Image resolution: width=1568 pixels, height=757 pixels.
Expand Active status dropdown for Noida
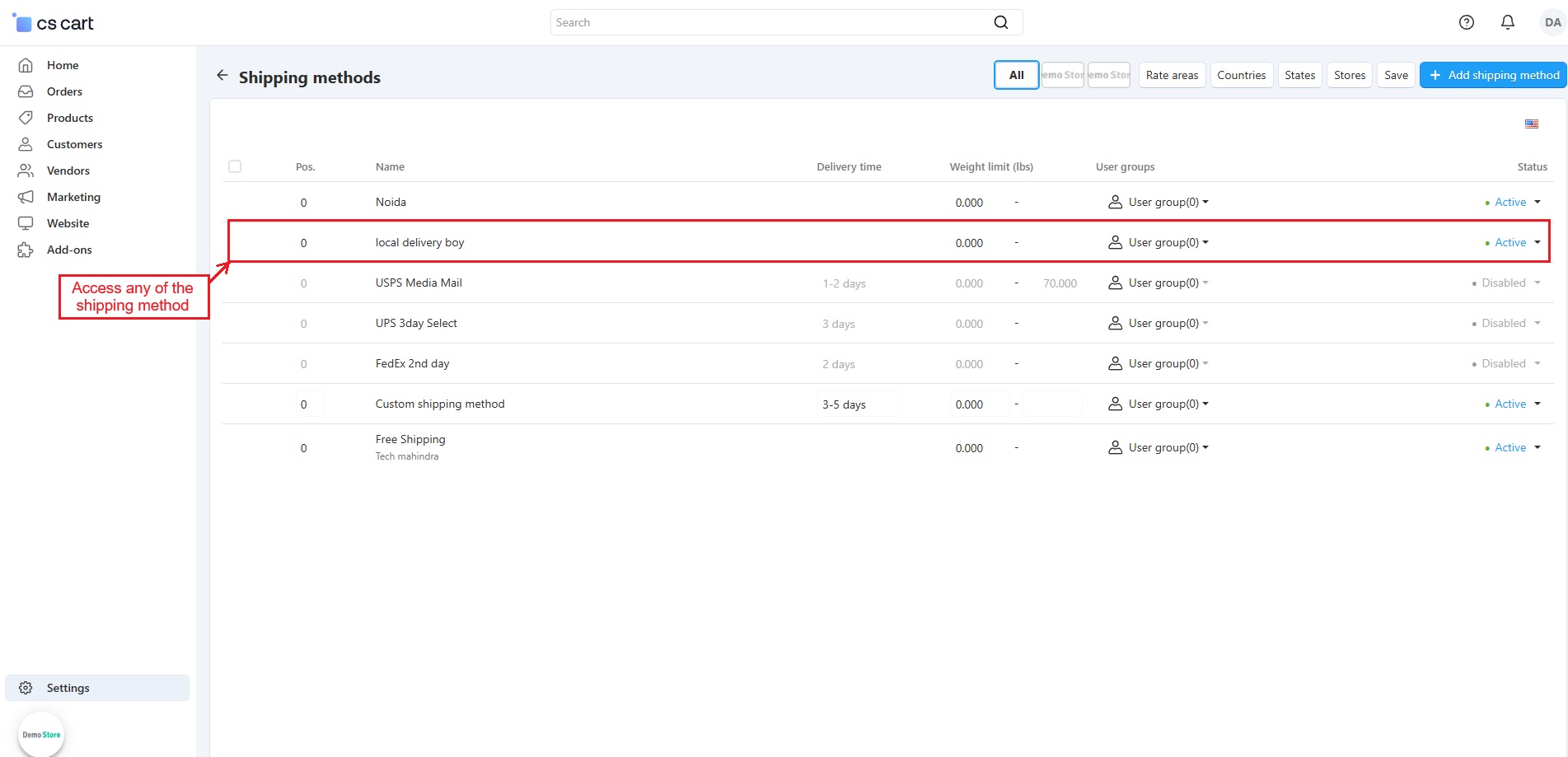1514,202
